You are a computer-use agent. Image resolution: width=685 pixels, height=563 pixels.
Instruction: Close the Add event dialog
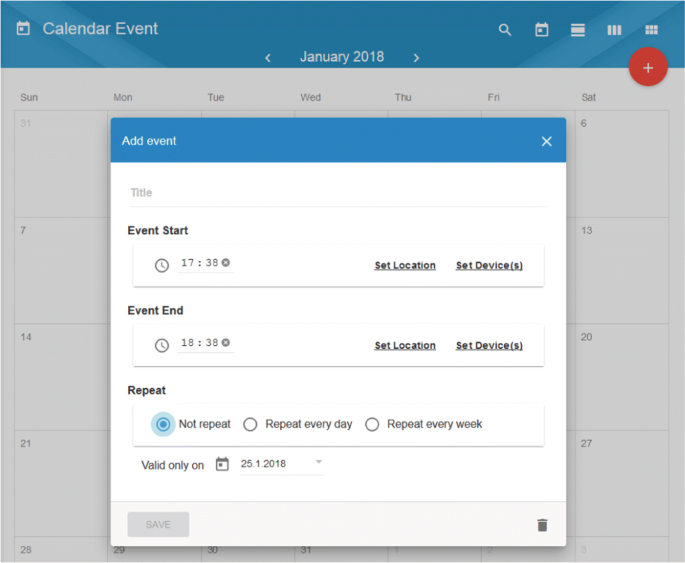click(x=547, y=141)
